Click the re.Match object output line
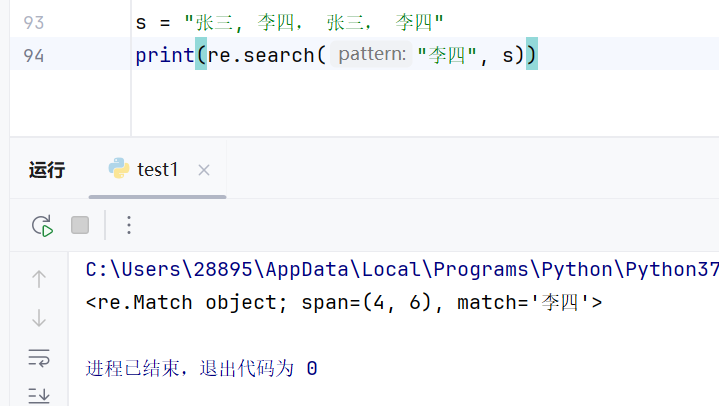 pos(344,302)
